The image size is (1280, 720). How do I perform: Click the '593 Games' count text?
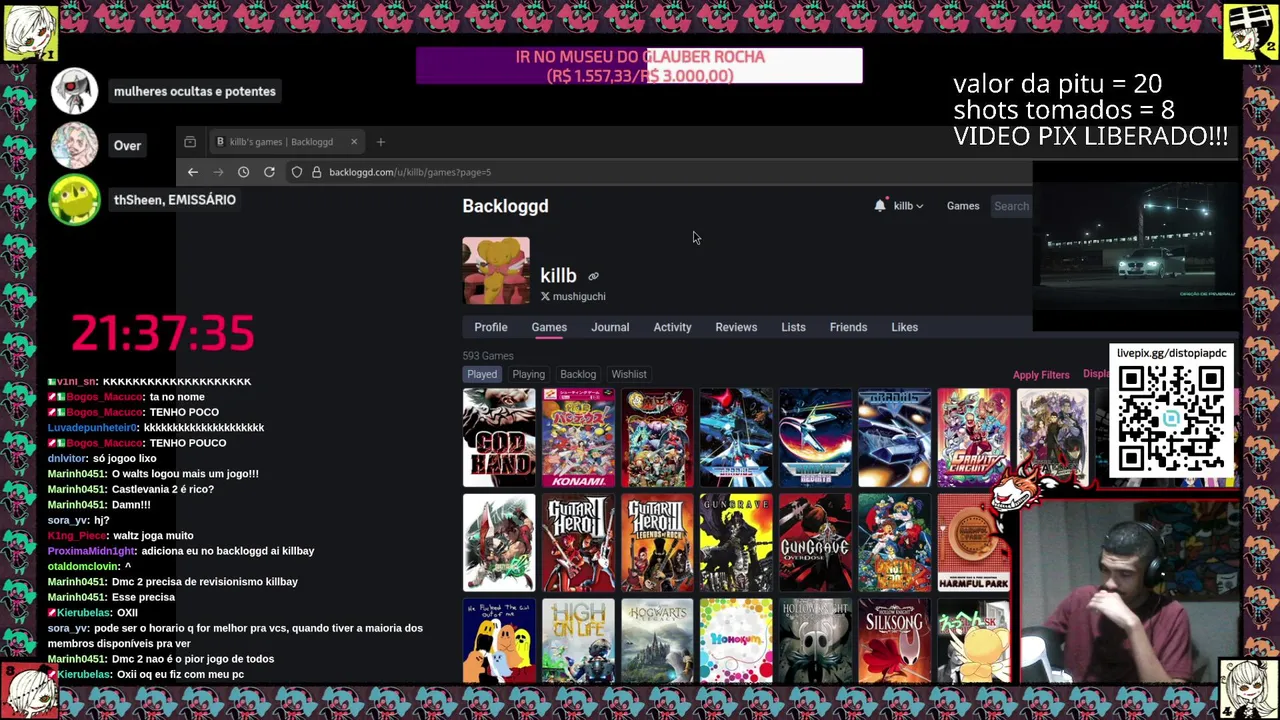488,356
